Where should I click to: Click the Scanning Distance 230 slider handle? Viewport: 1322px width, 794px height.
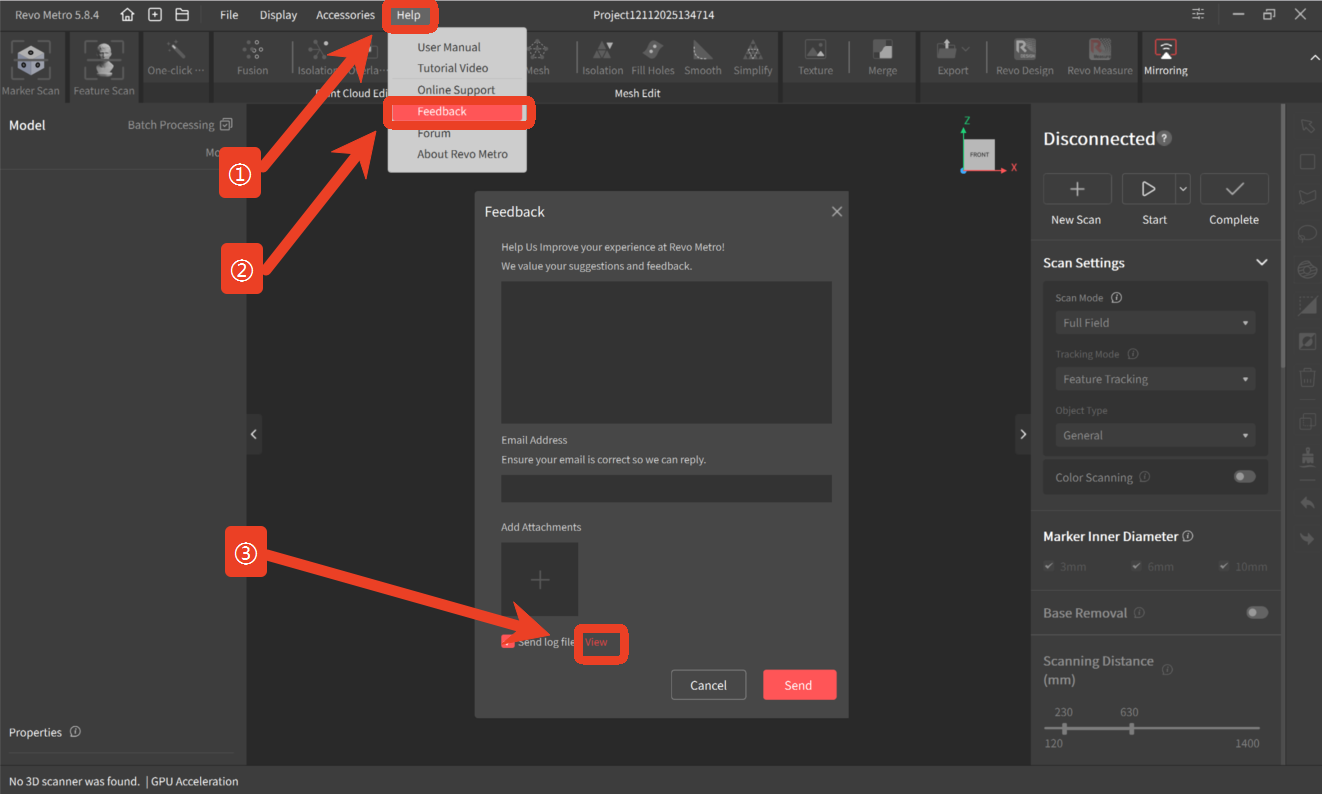pyautogui.click(x=1064, y=728)
